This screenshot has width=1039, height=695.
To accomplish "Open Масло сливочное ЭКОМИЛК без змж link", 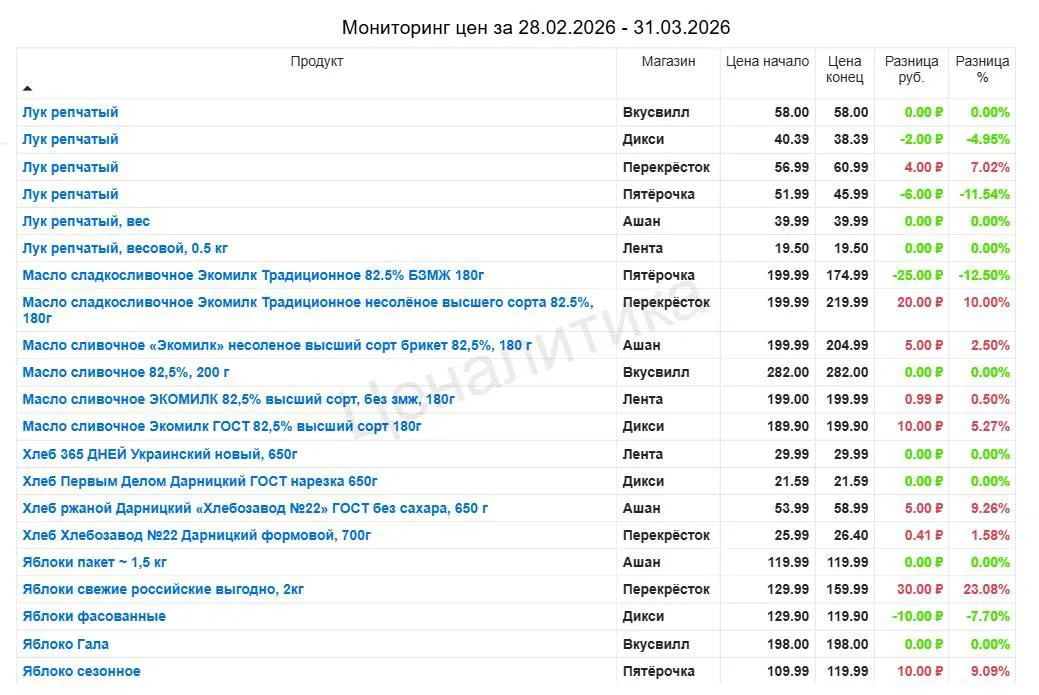I will click(x=239, y=400).
